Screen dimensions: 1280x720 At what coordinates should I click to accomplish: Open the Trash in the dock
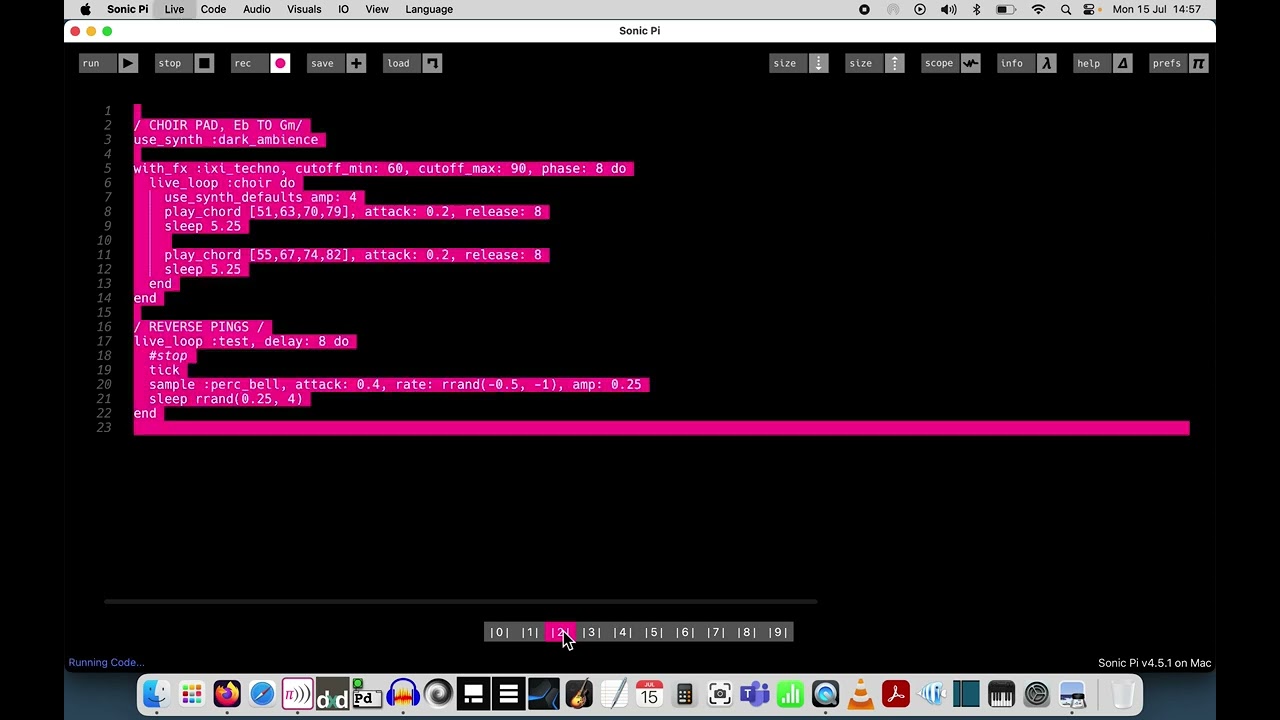(1123, 693)
